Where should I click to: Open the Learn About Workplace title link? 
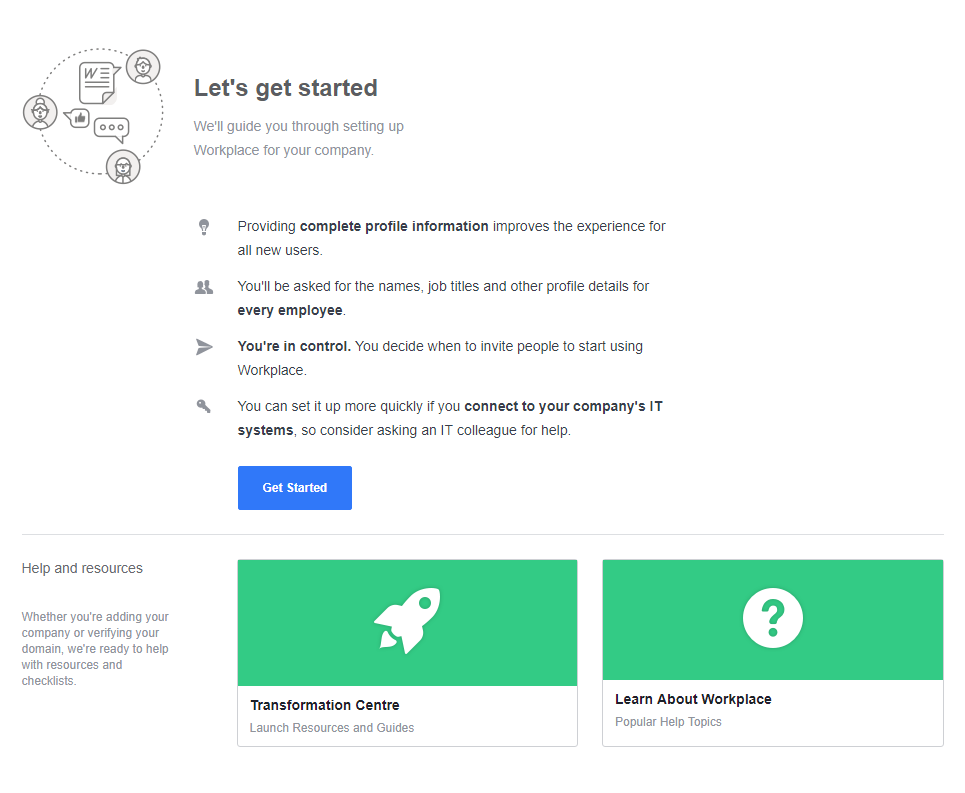693,699
